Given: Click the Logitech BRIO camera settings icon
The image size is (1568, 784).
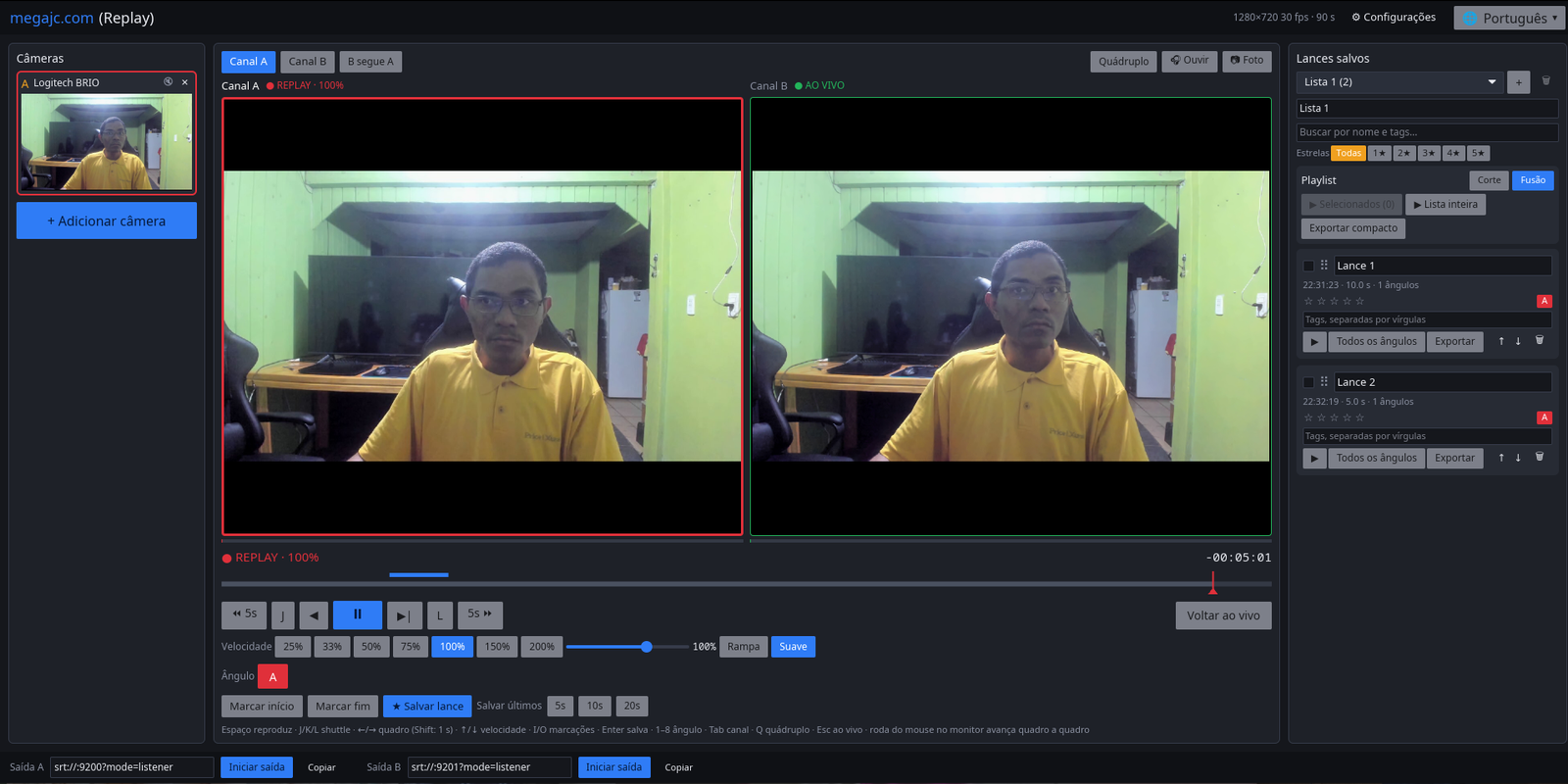Looking at the screenshot, I should click(168, 82).
